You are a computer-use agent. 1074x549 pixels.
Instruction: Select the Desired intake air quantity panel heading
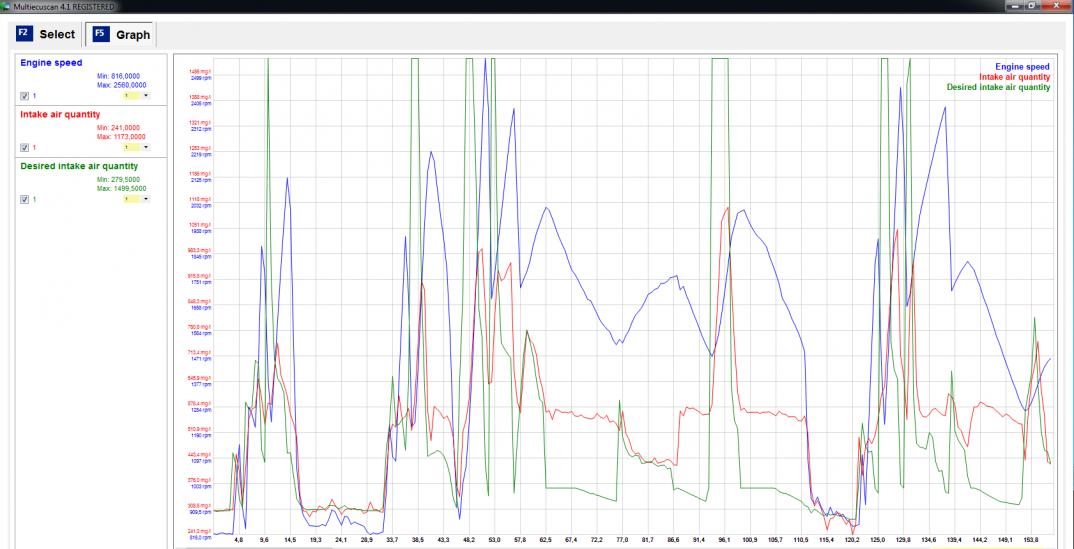tap(79, 166)
